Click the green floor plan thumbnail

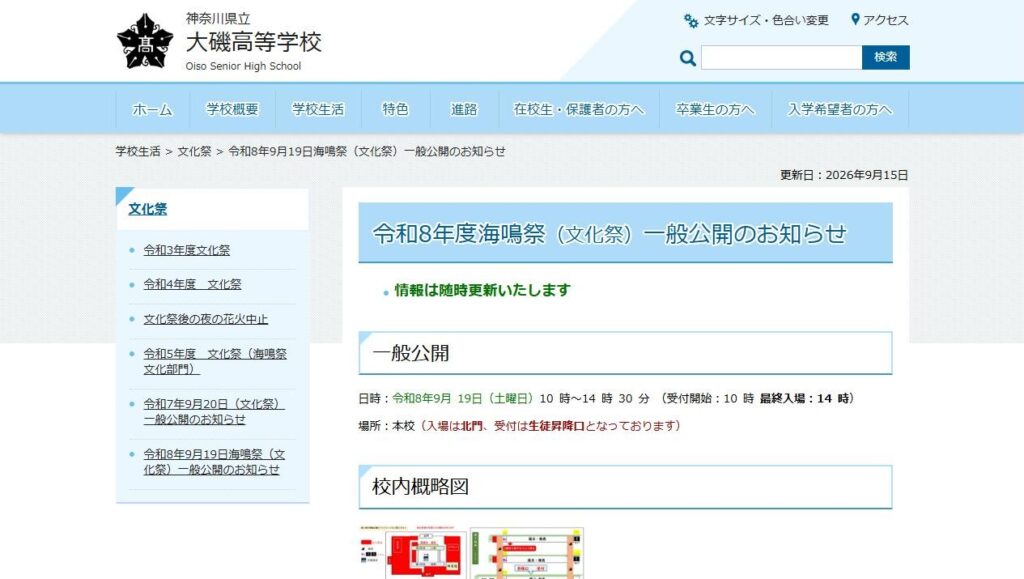[527, 553]
